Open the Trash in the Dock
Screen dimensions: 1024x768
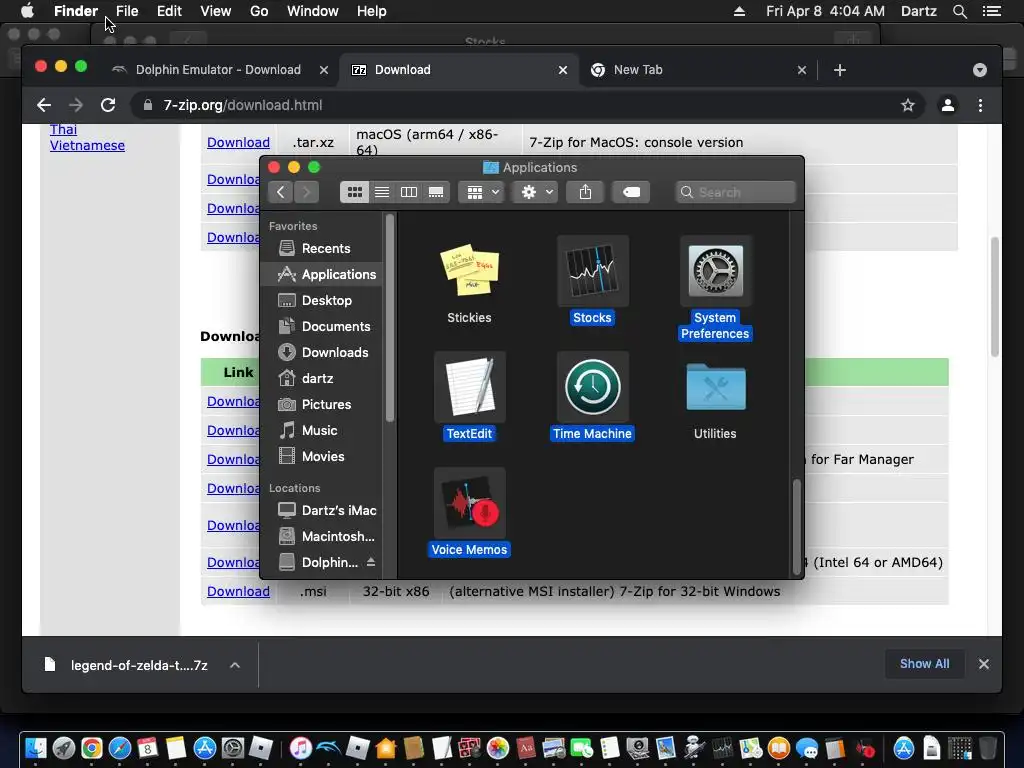(988, 748)
